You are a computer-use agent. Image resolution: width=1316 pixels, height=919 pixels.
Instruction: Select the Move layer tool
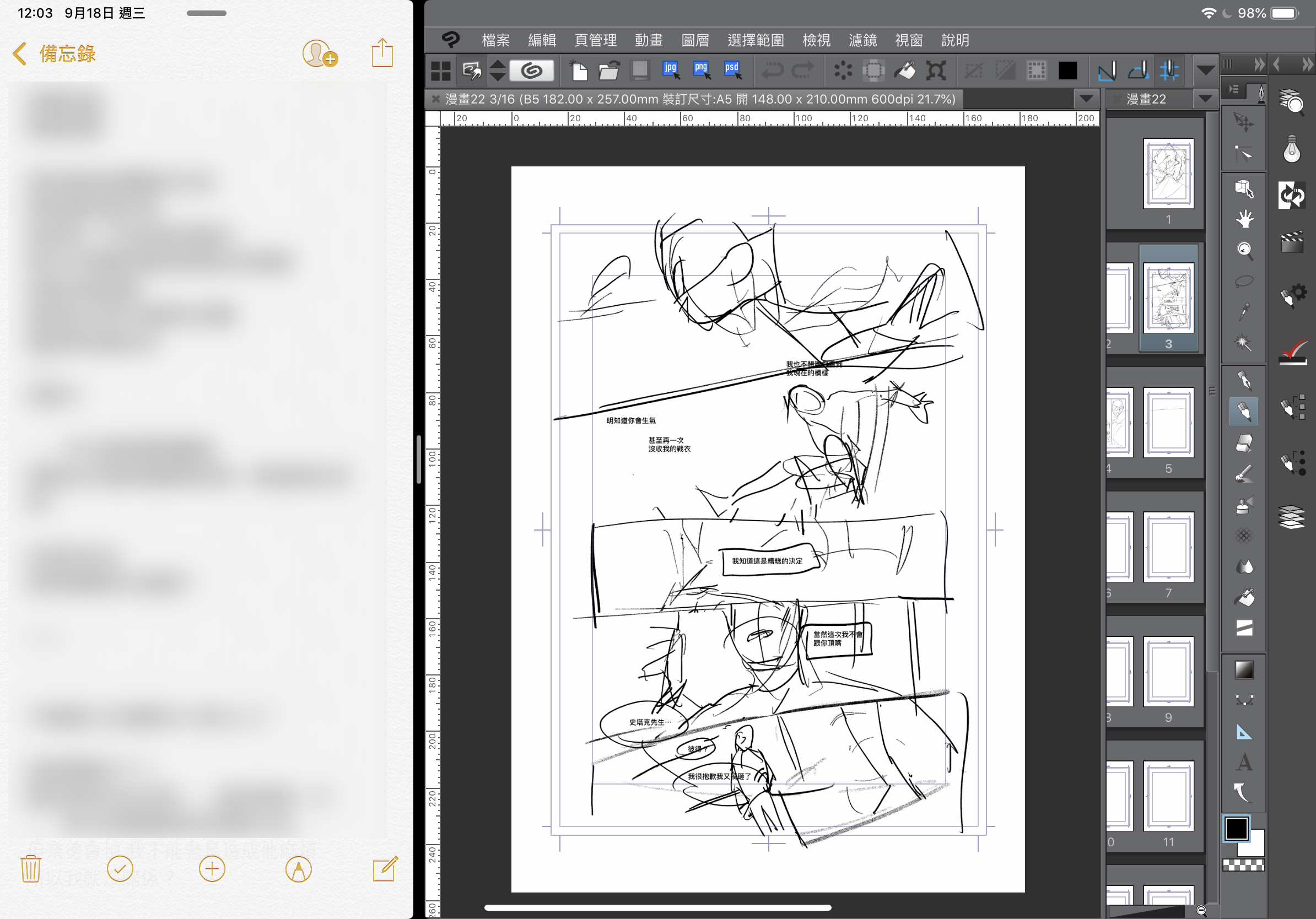pyautogui.click(x=1243, y=121)
